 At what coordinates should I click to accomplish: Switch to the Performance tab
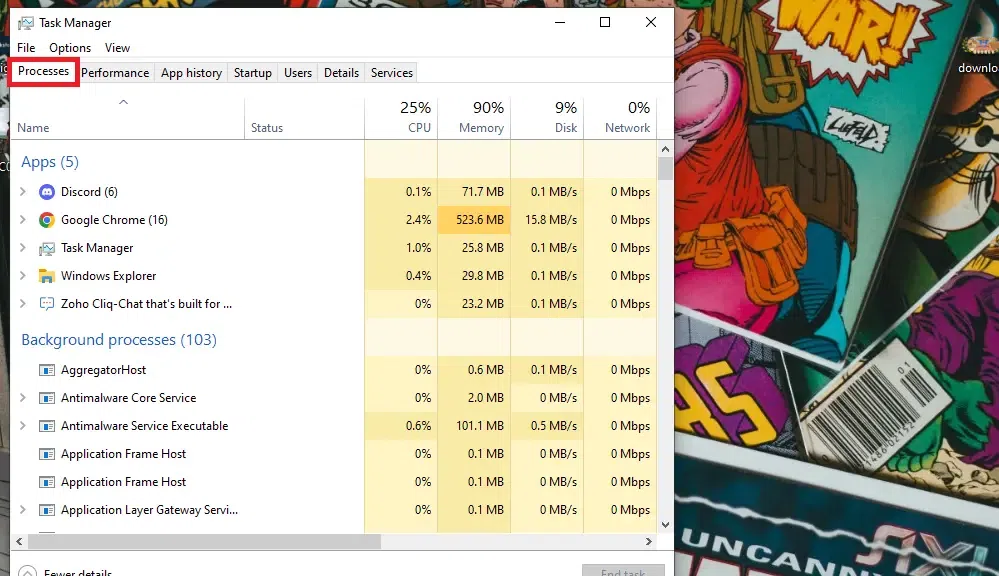[115, 73]
